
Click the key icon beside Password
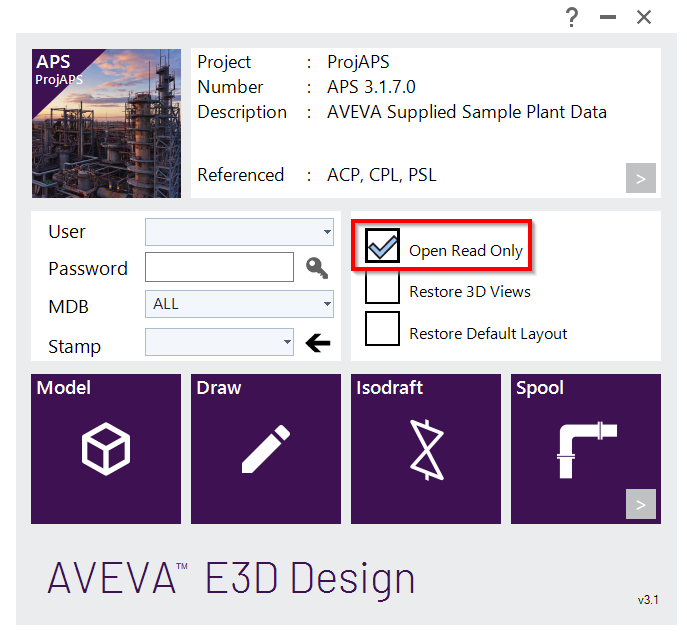click(x=317, y=268)
